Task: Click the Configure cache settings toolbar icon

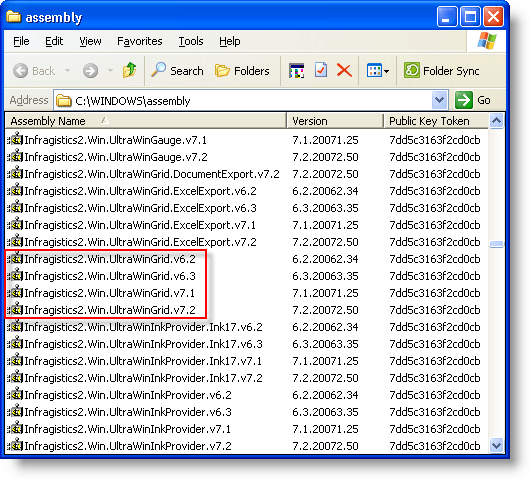Action: [x=296, y=71]
